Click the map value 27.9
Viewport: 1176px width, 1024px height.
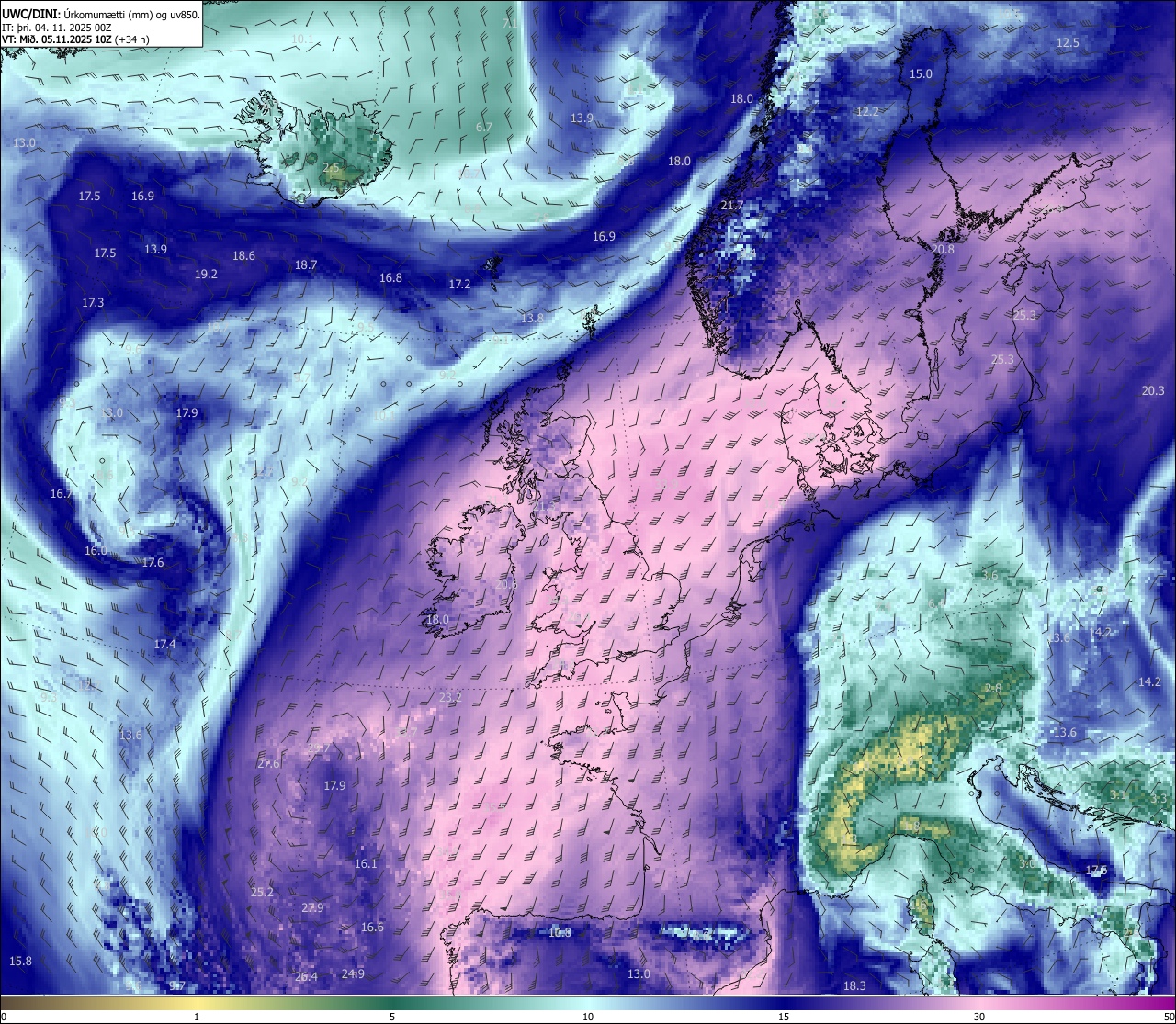312,908
